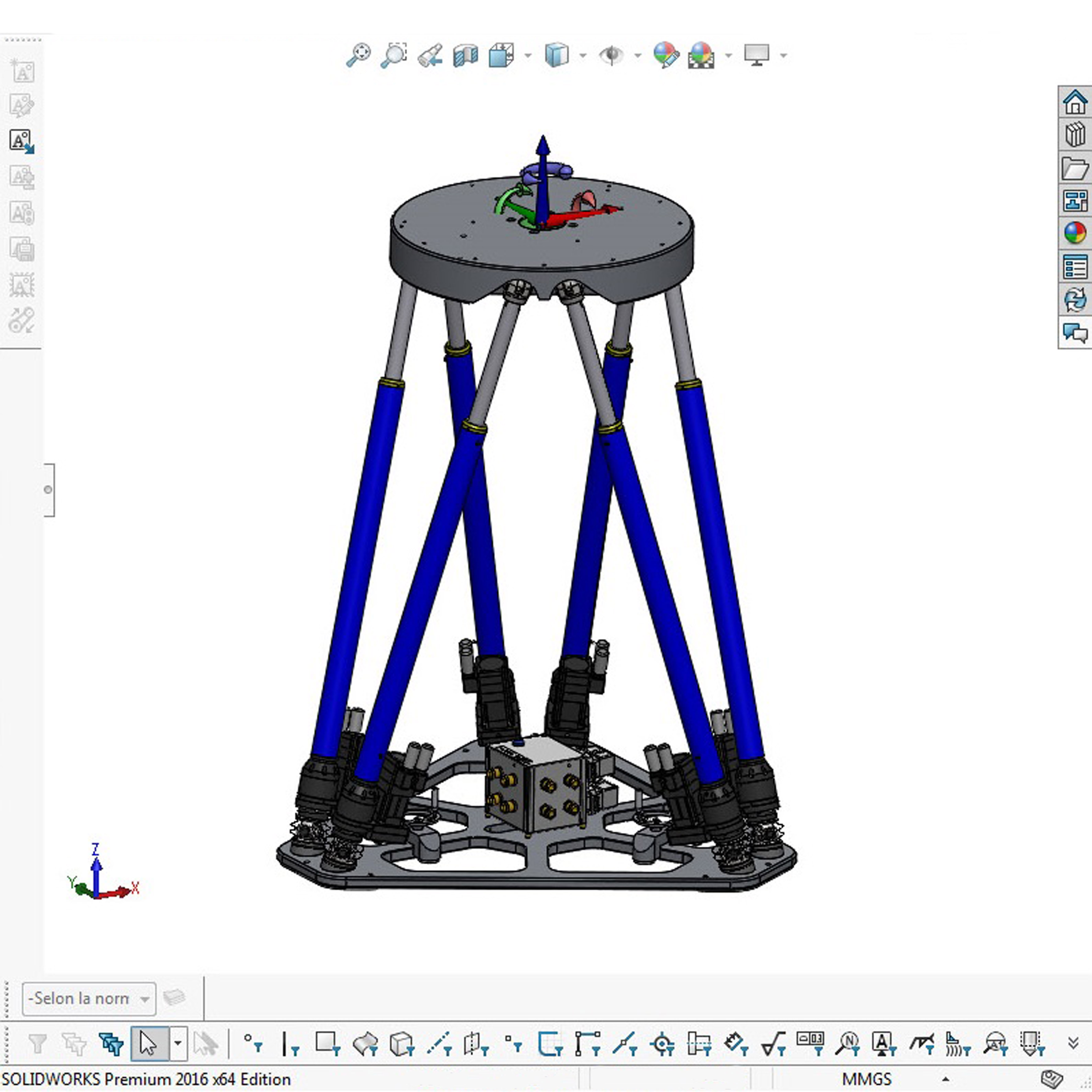This screenshot has height=1092, width=1092.
Task: Activate the Zoom to Area tool
Action: click(394, 55)
